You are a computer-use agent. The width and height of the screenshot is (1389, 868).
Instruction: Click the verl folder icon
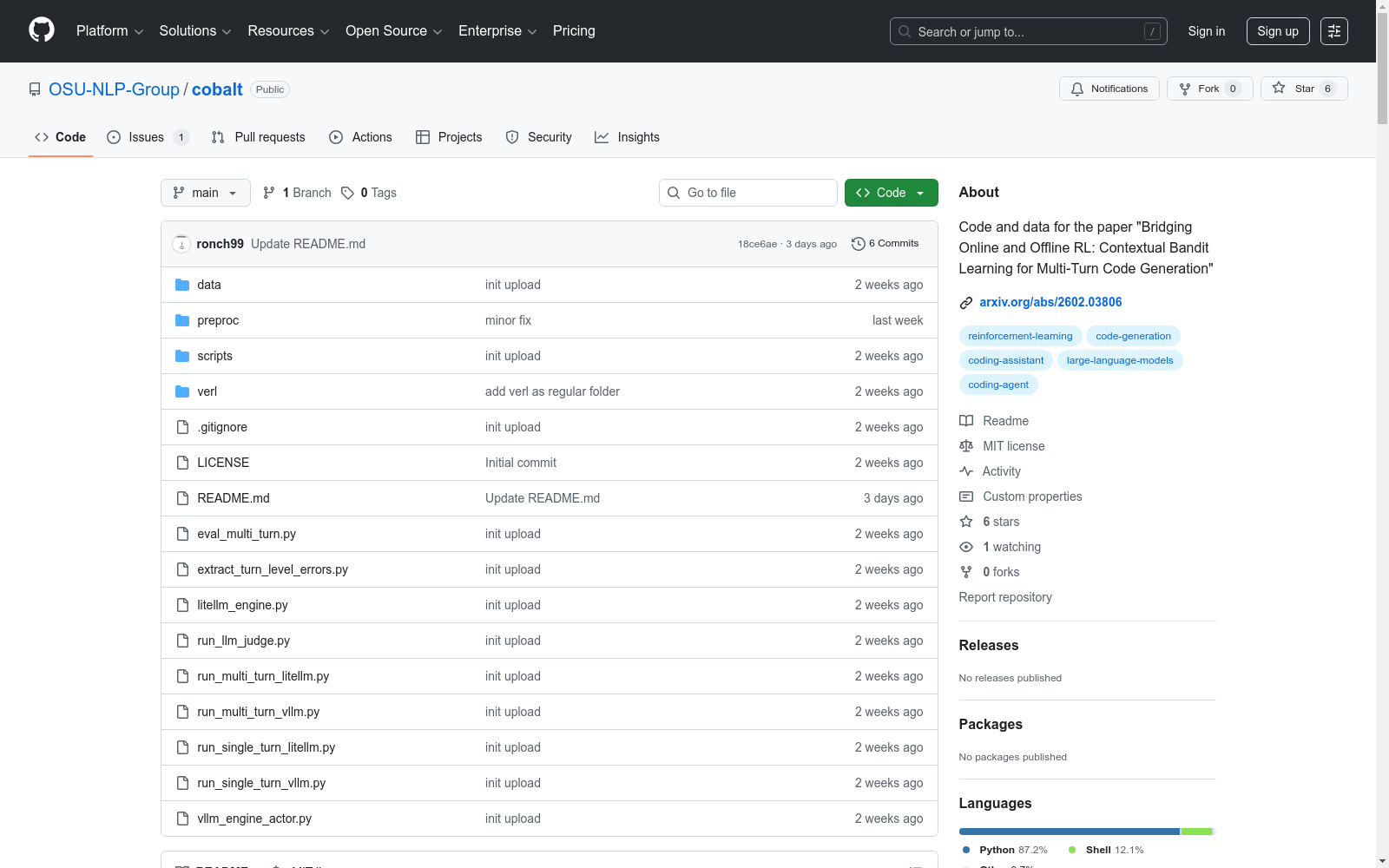point(182,391)
